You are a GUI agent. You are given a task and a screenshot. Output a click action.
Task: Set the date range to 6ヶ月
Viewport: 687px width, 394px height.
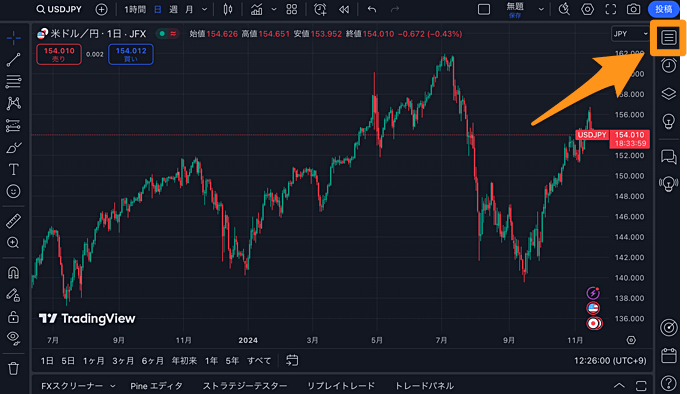coord(152,361)
